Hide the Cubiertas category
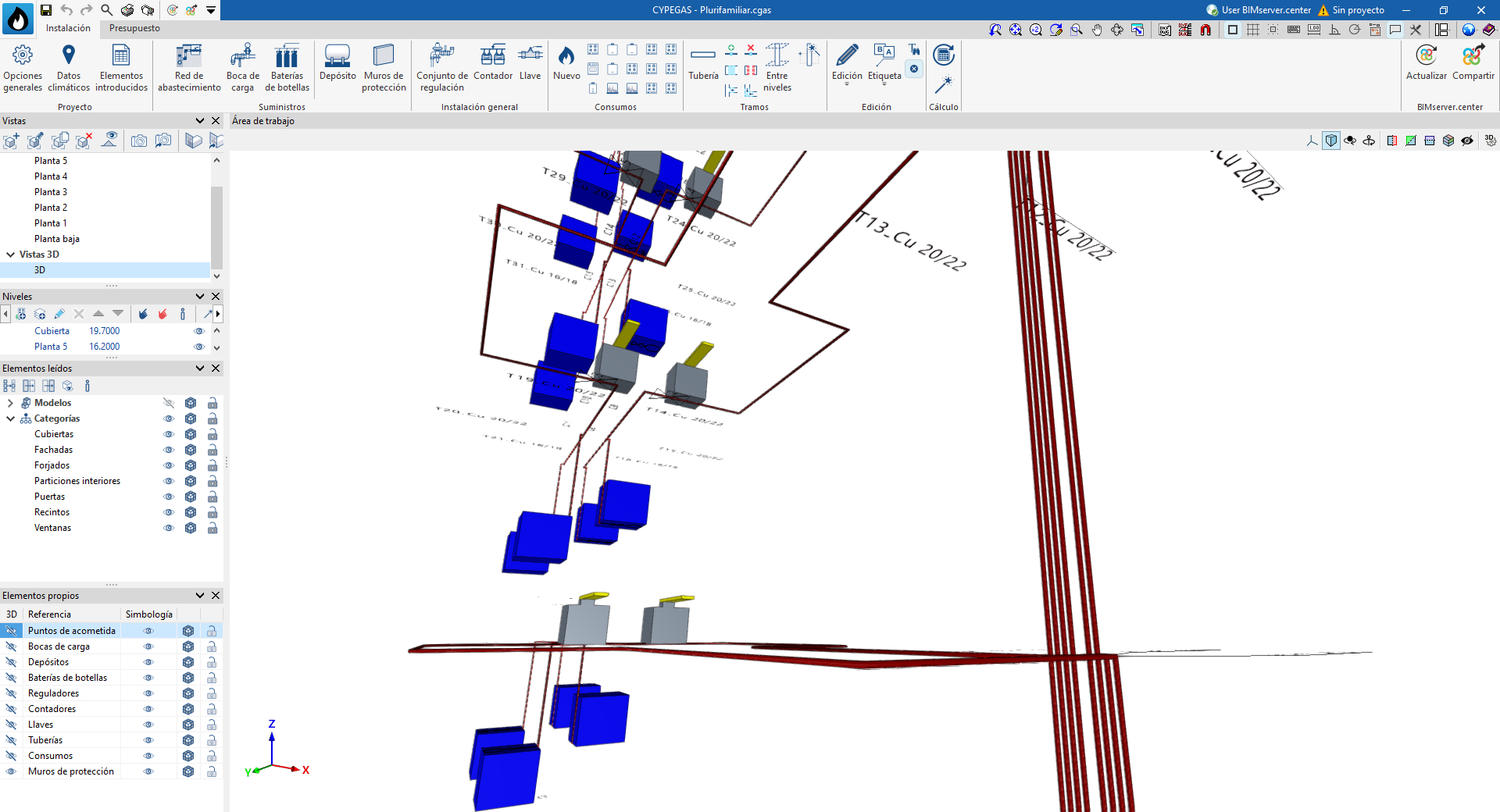Viewport: 1500px width, 812px height. tap(168, 434)
